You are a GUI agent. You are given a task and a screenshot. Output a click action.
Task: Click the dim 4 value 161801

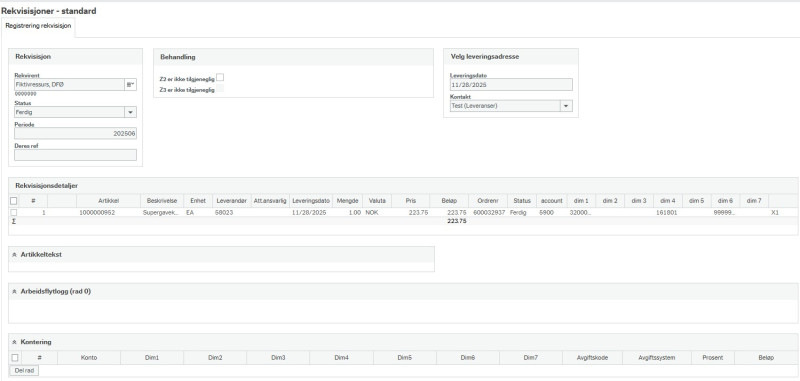click(667, 212)
